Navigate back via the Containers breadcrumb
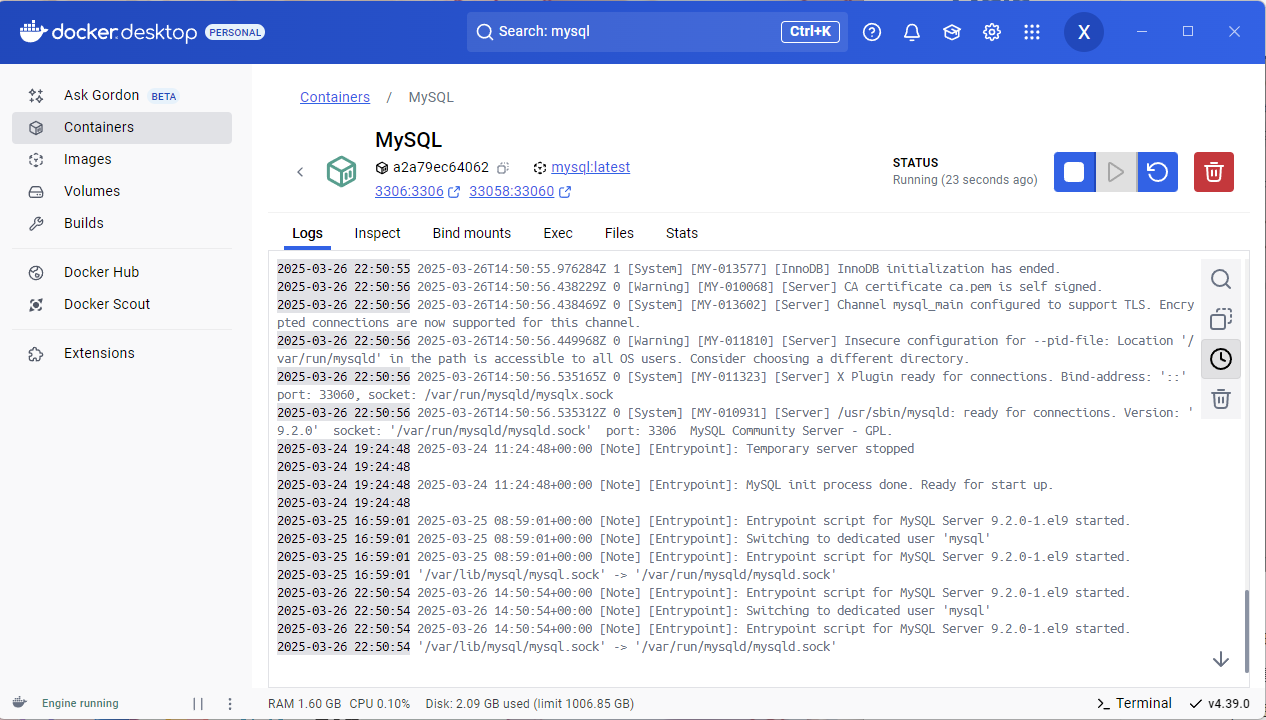This screenshot has width=1266, height=720. tap(335, 97)
